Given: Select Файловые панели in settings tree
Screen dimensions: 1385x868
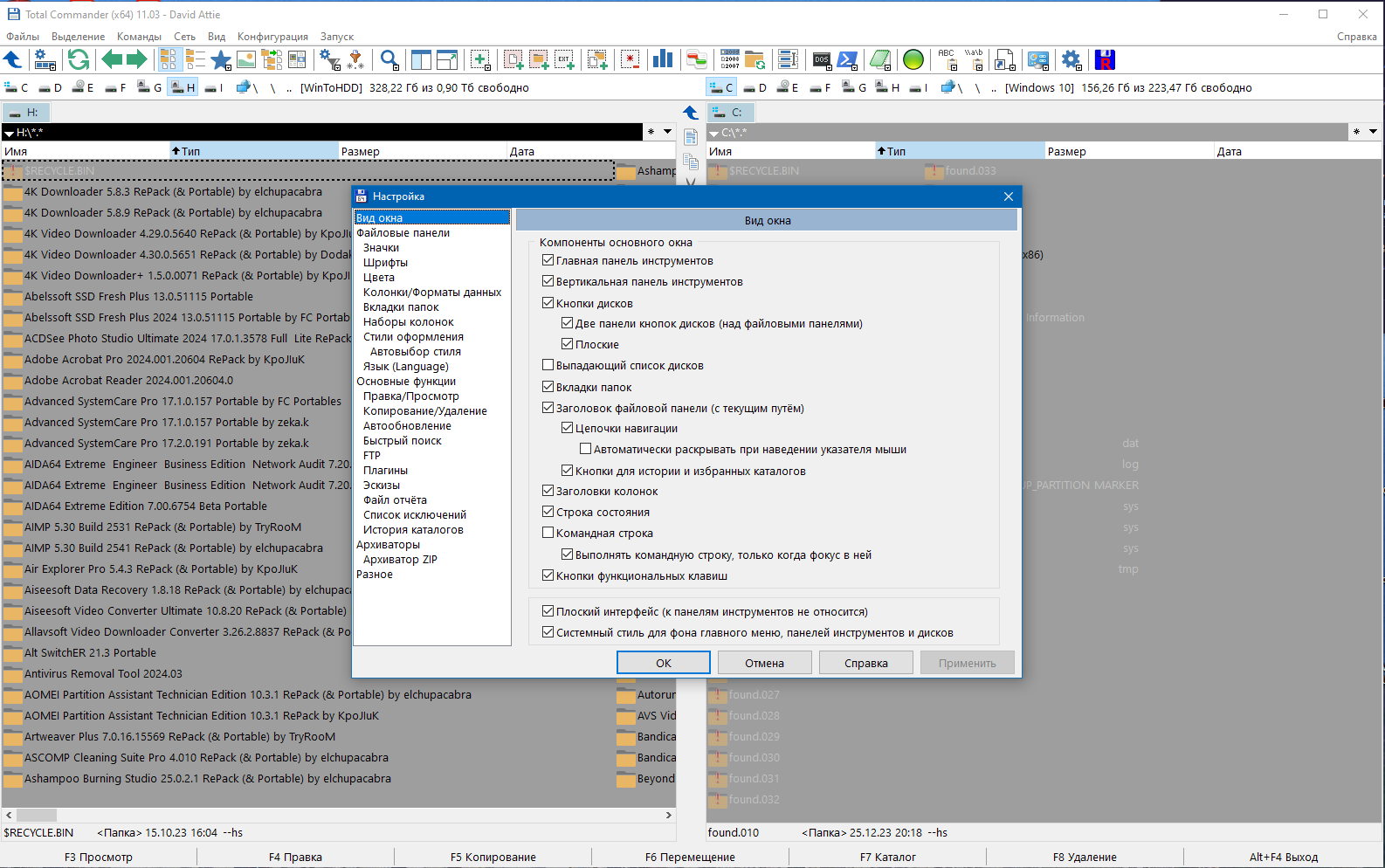Looking at the screenshot, I should coord(403,233).
